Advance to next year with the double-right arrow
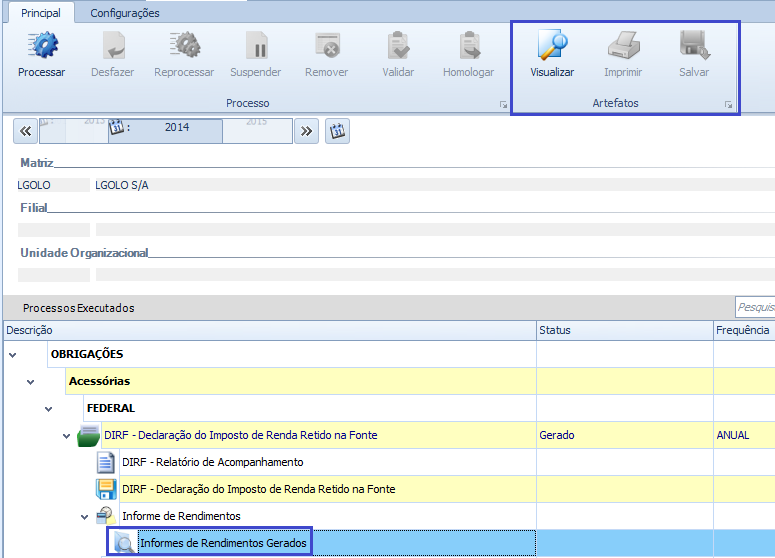This screenshot has width=775, height=558. tap(306, 131)
